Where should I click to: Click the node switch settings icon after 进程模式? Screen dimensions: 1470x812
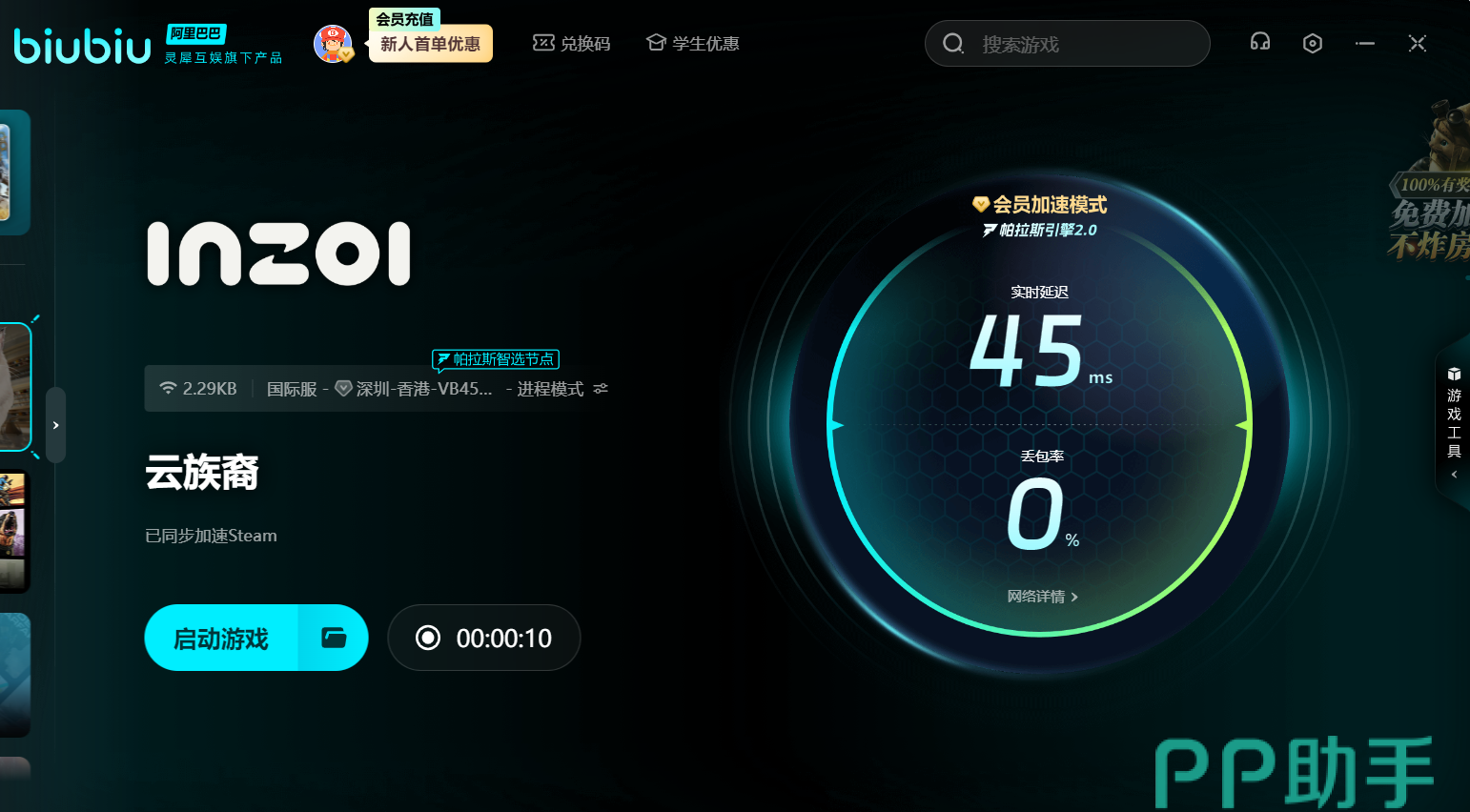601,389
